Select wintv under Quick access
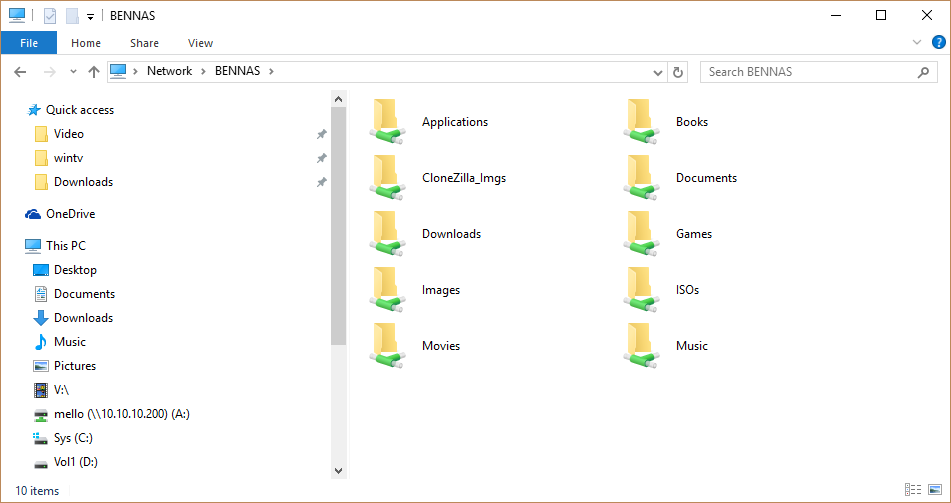This screenshot has width=951, height=503. (69, 158)
